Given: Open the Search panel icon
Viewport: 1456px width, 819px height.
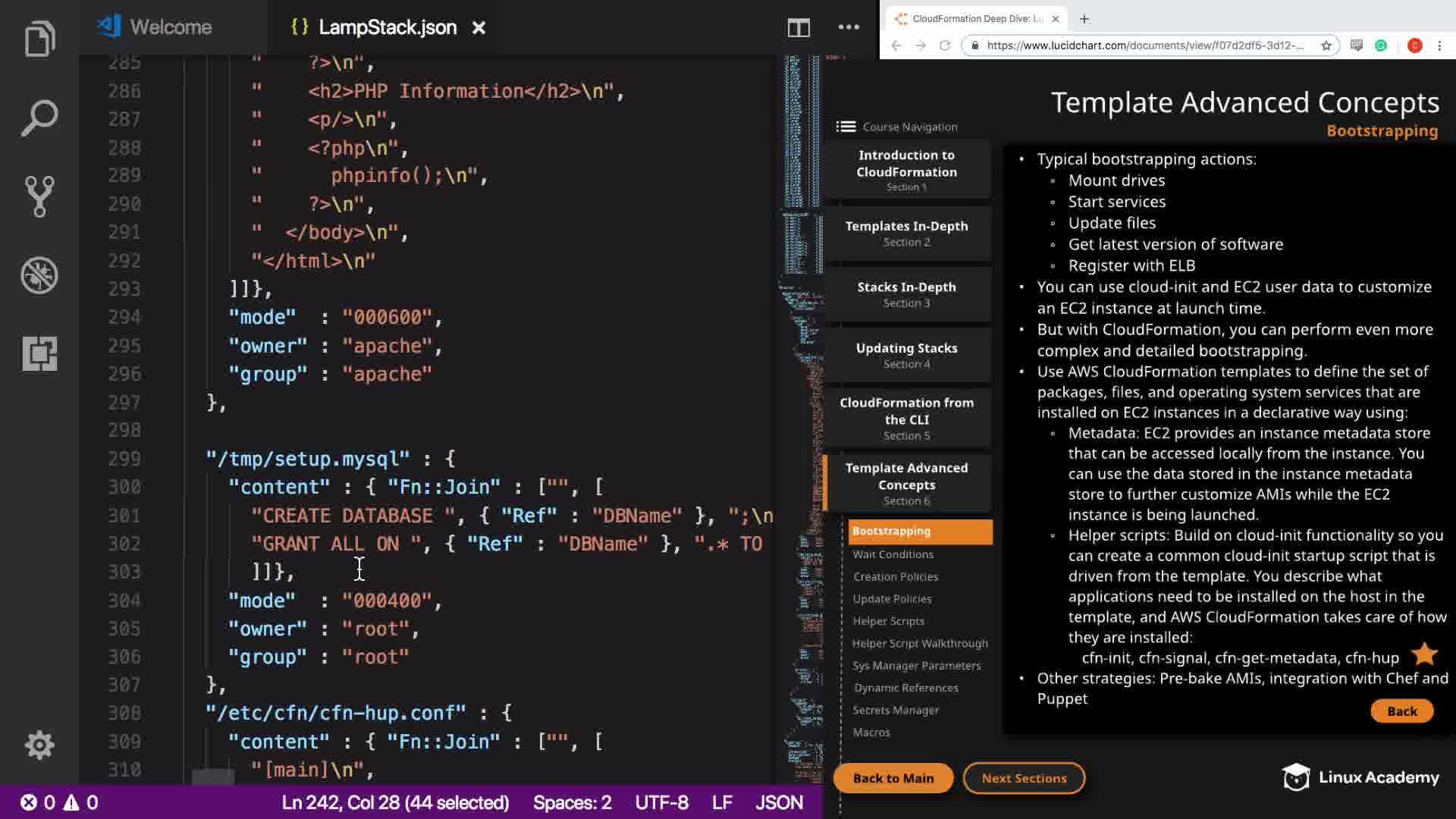Looking at the screenshot, I should click(x=39, y=118).
